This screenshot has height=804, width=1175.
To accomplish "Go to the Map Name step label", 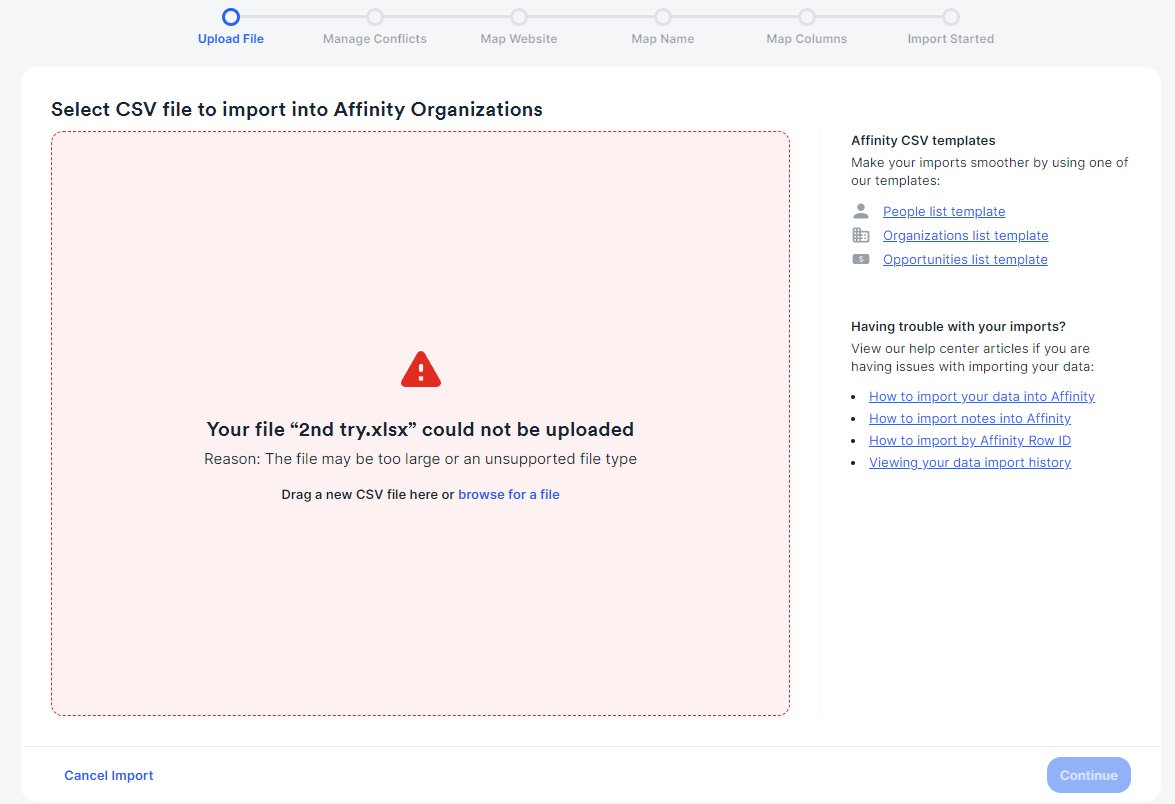I will coord(662,39).
